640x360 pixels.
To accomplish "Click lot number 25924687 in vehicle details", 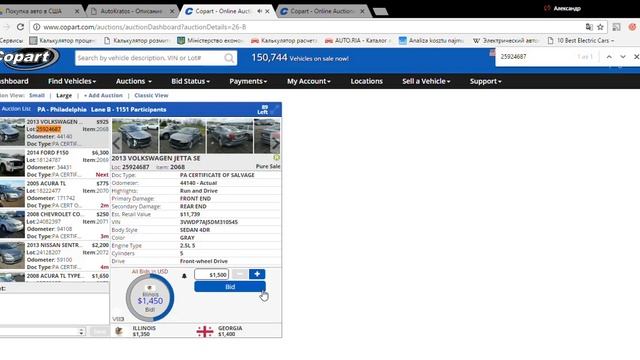I will [136, 167].
